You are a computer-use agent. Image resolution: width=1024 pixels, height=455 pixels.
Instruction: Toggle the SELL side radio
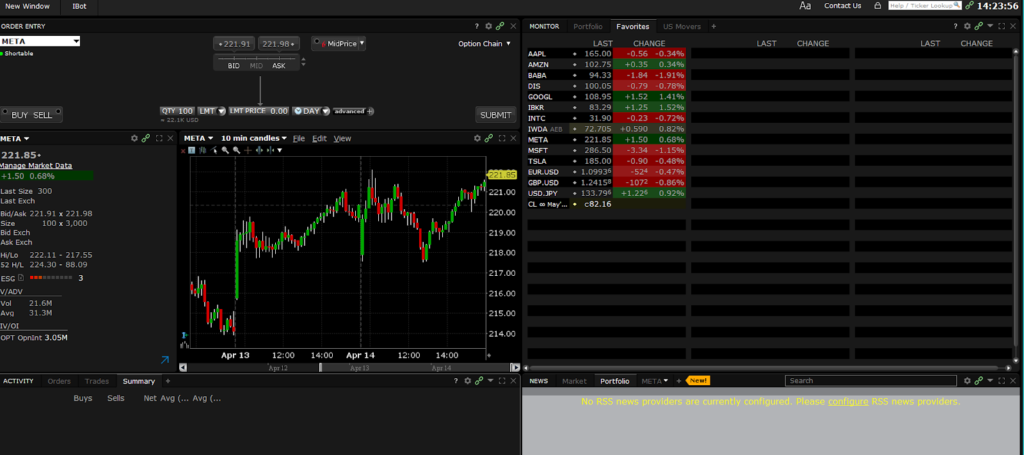coord(58,112)
